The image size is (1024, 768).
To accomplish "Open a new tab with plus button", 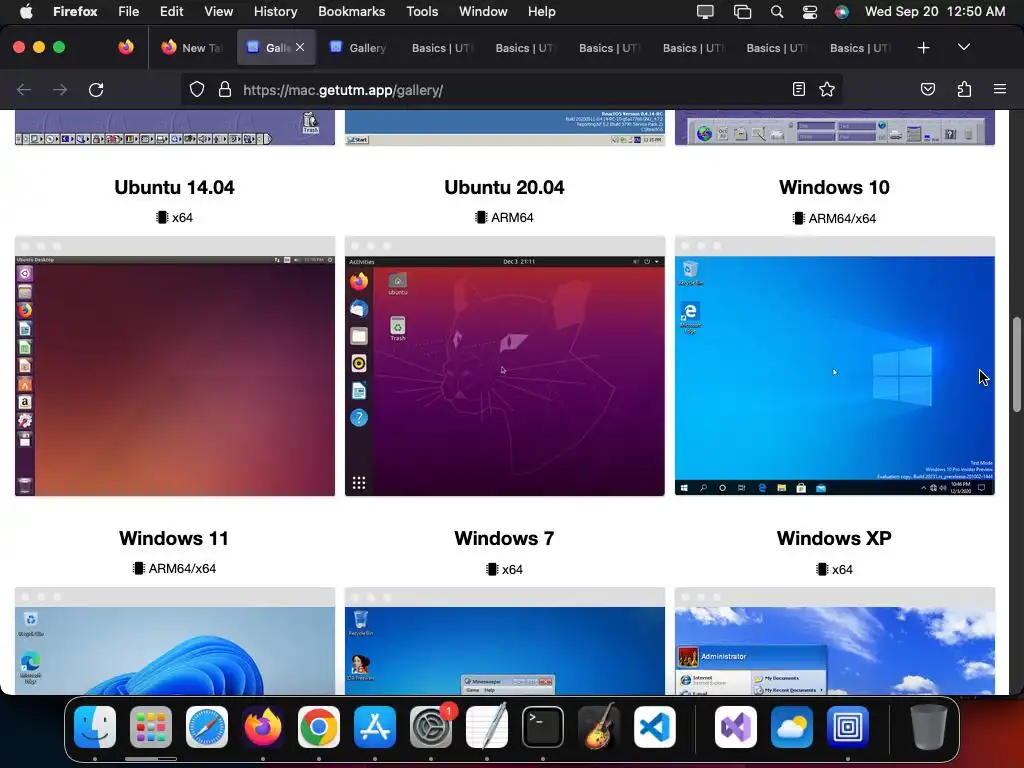I will point(923,48).
